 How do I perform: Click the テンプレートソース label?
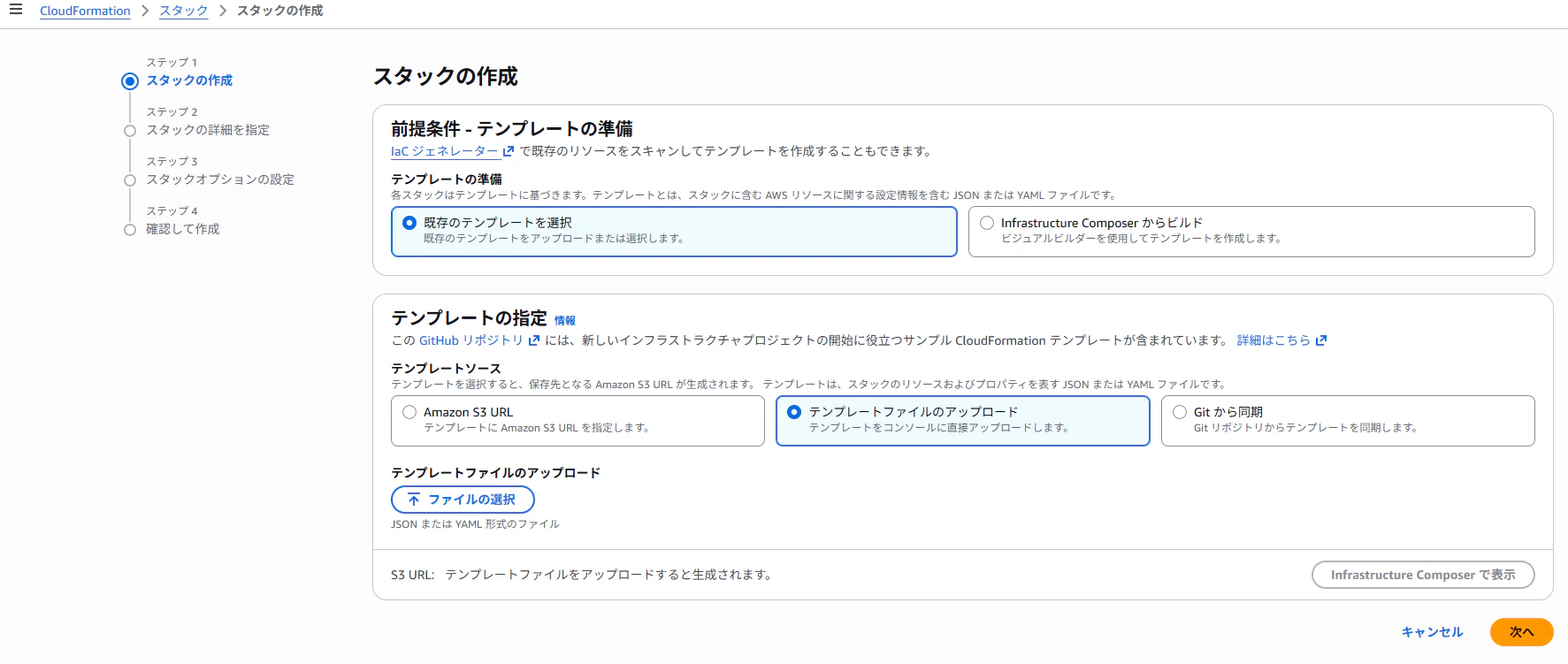point(447,369)
